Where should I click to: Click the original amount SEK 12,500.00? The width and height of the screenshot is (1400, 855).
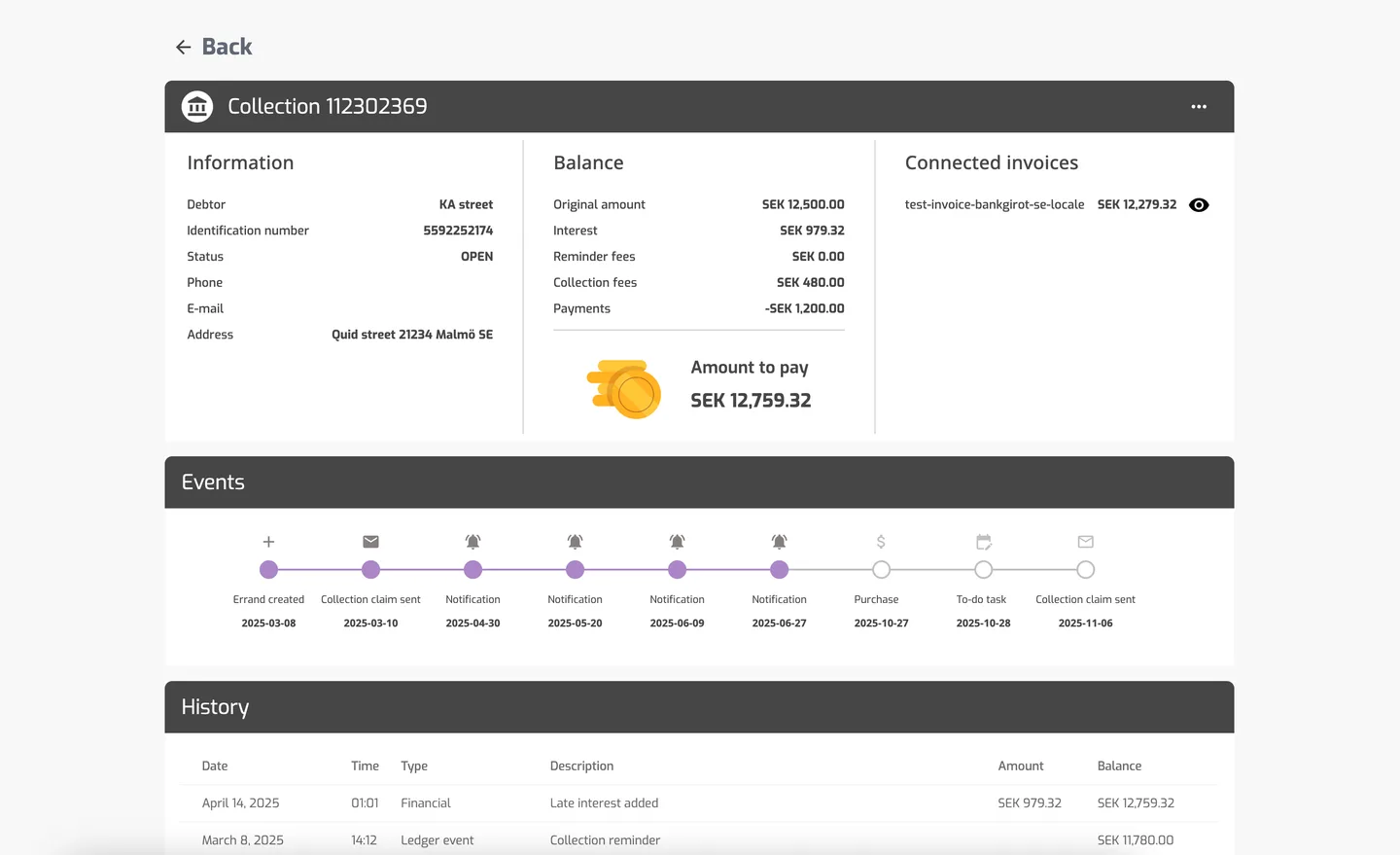click(x=803, y=204)
